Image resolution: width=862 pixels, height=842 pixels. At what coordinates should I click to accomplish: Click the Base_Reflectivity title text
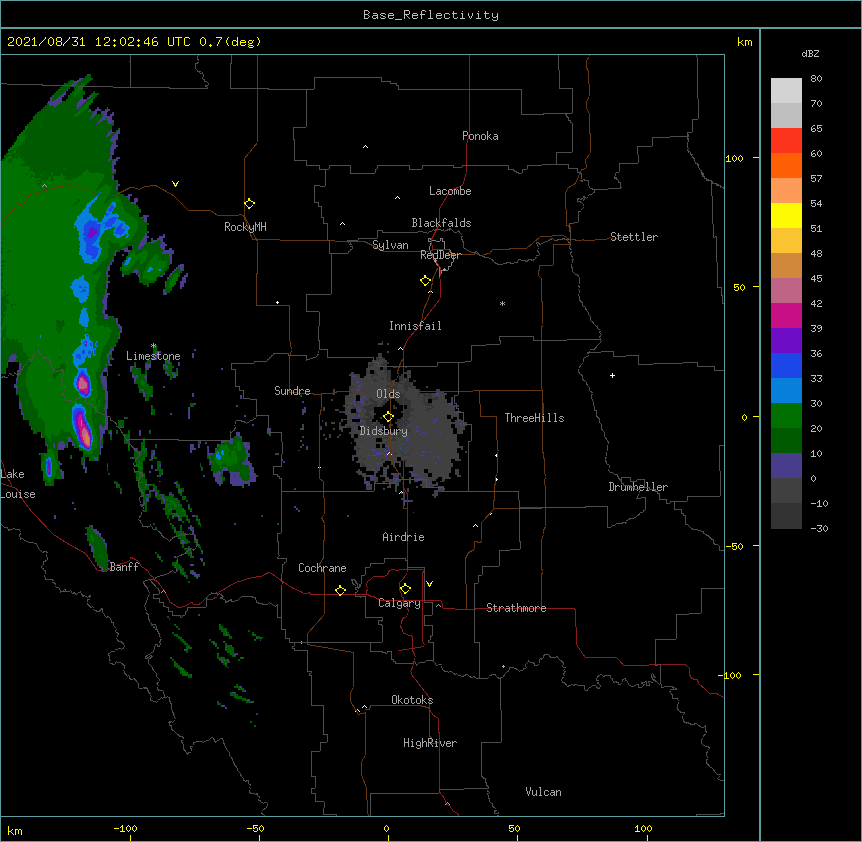[x=431, y=15]
